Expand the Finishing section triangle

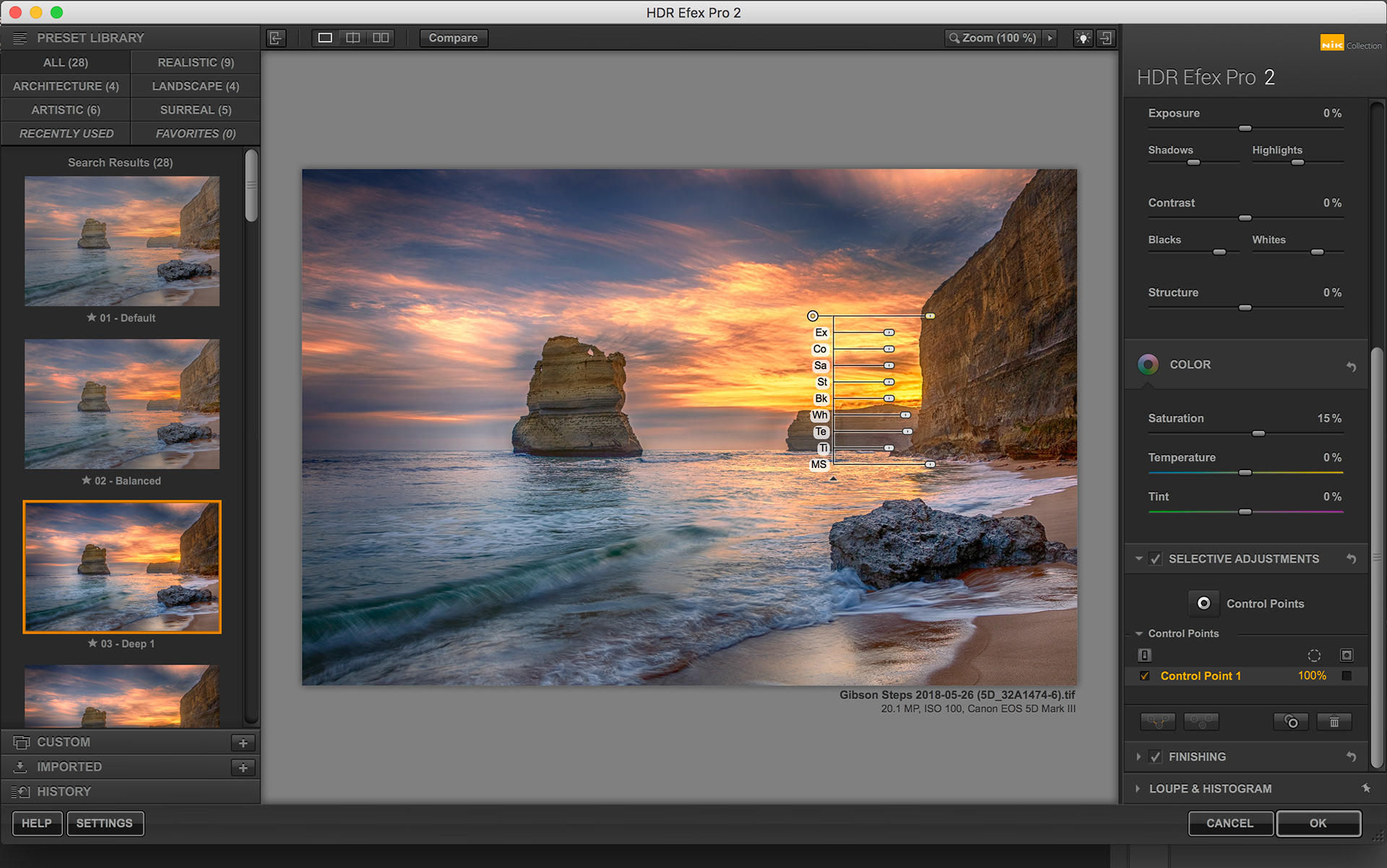(1138, 757)
